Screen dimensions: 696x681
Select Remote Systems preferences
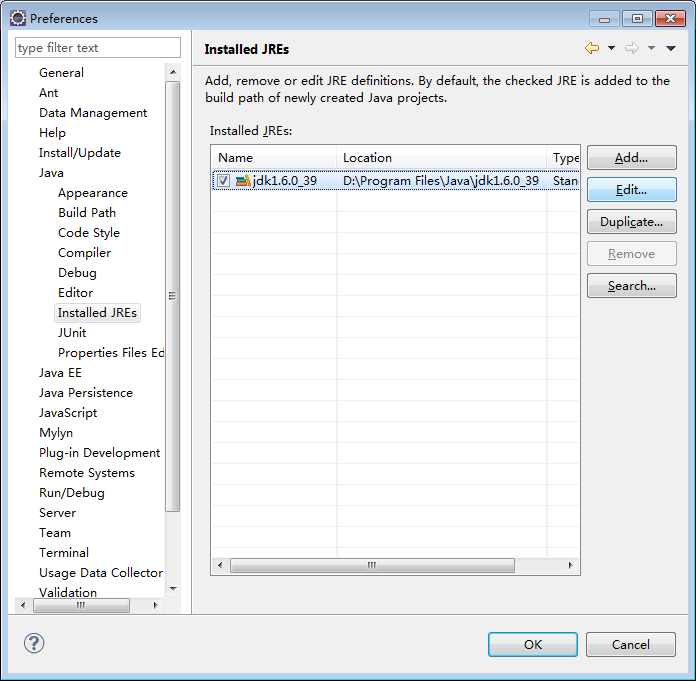point(87,472)
